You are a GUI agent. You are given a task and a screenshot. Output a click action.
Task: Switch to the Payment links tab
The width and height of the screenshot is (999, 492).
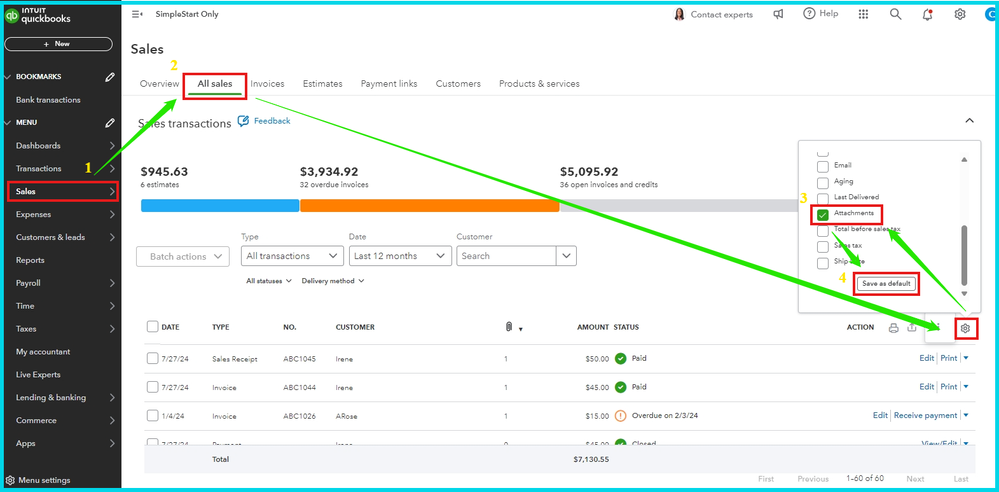click(389, 83)
